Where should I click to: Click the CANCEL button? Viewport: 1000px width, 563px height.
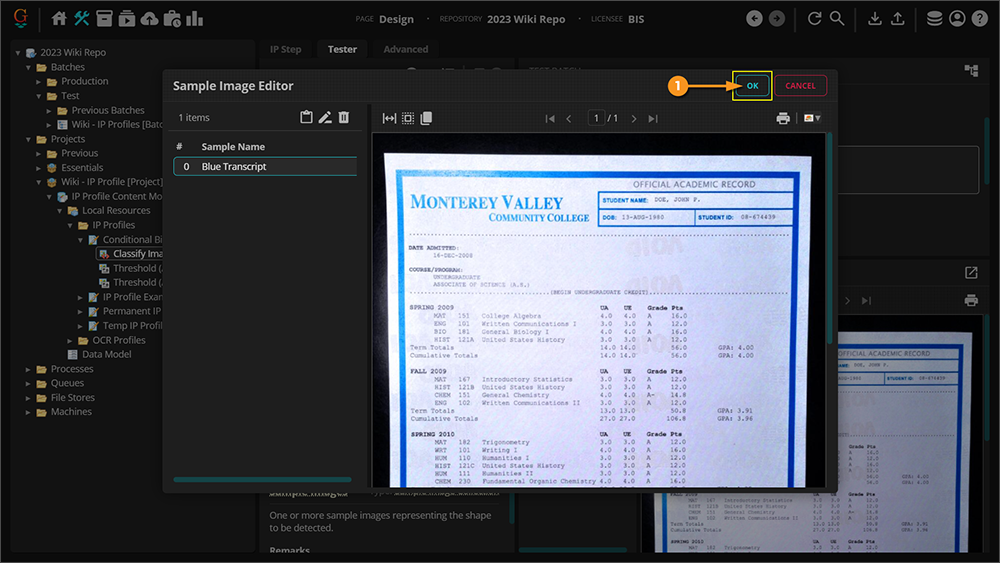click(x=800, y=85)
